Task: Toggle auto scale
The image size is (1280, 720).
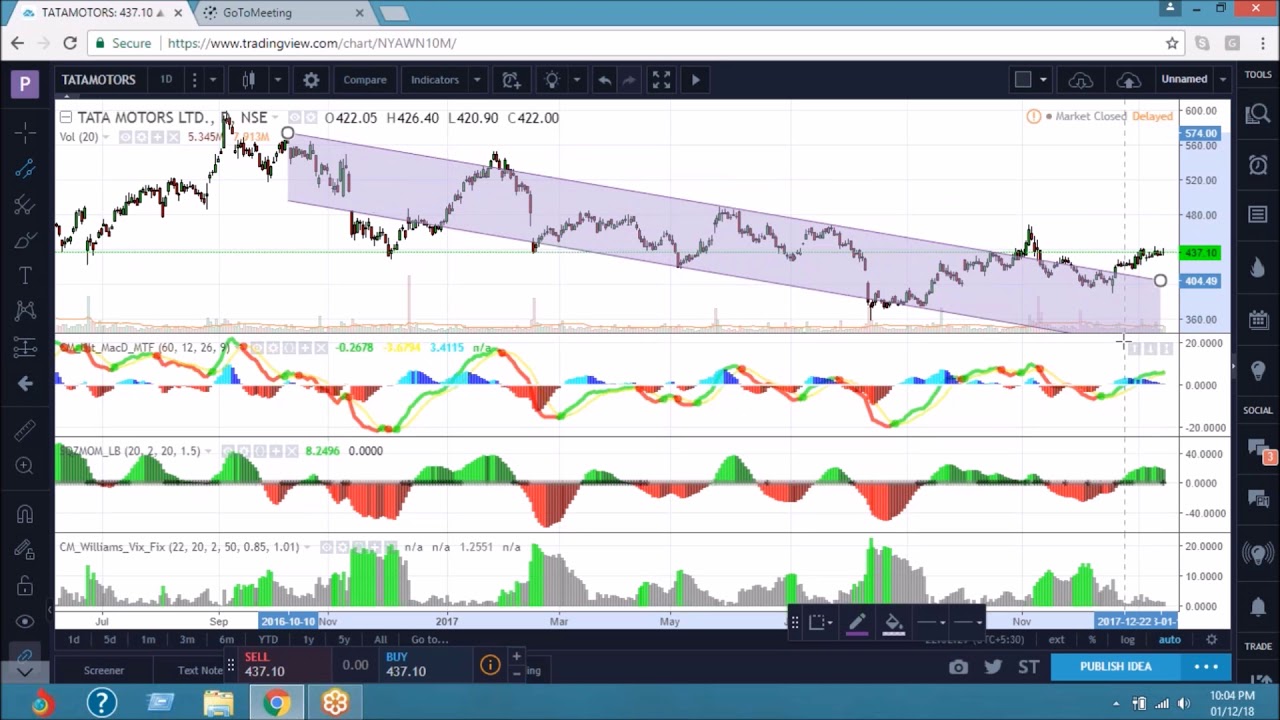Action: pyautogui.click(x=1169, y=640)
